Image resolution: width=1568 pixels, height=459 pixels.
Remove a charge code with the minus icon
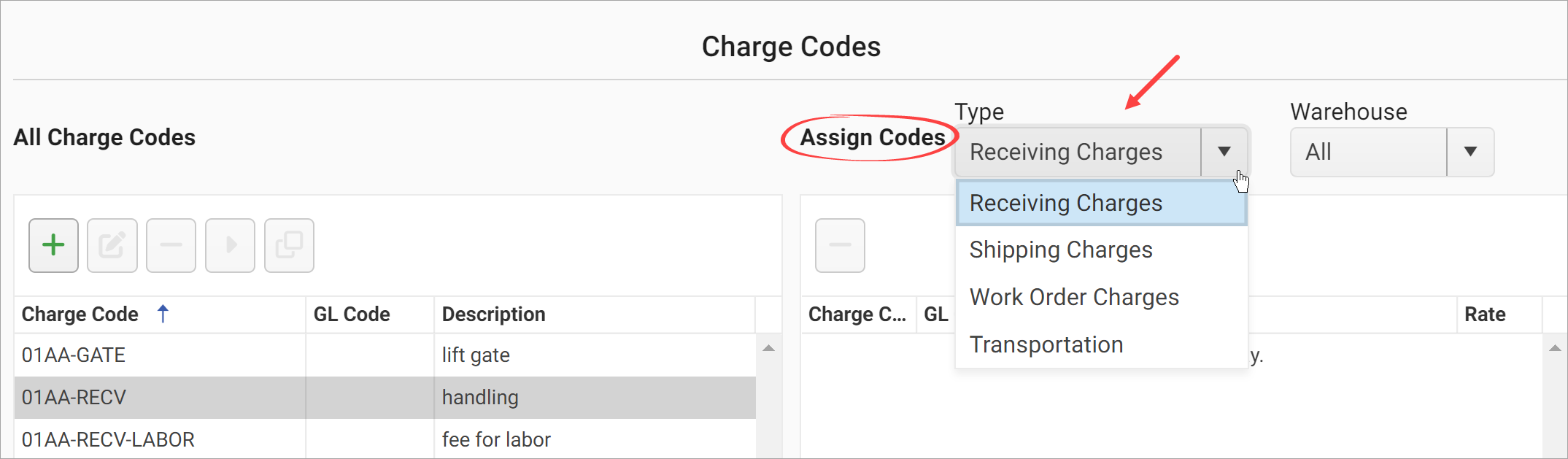pyautogui.click(x=171, y=245)
